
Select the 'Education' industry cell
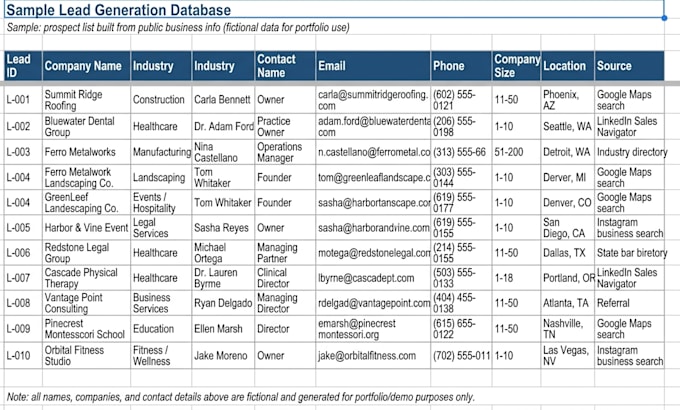coord(161,328)
